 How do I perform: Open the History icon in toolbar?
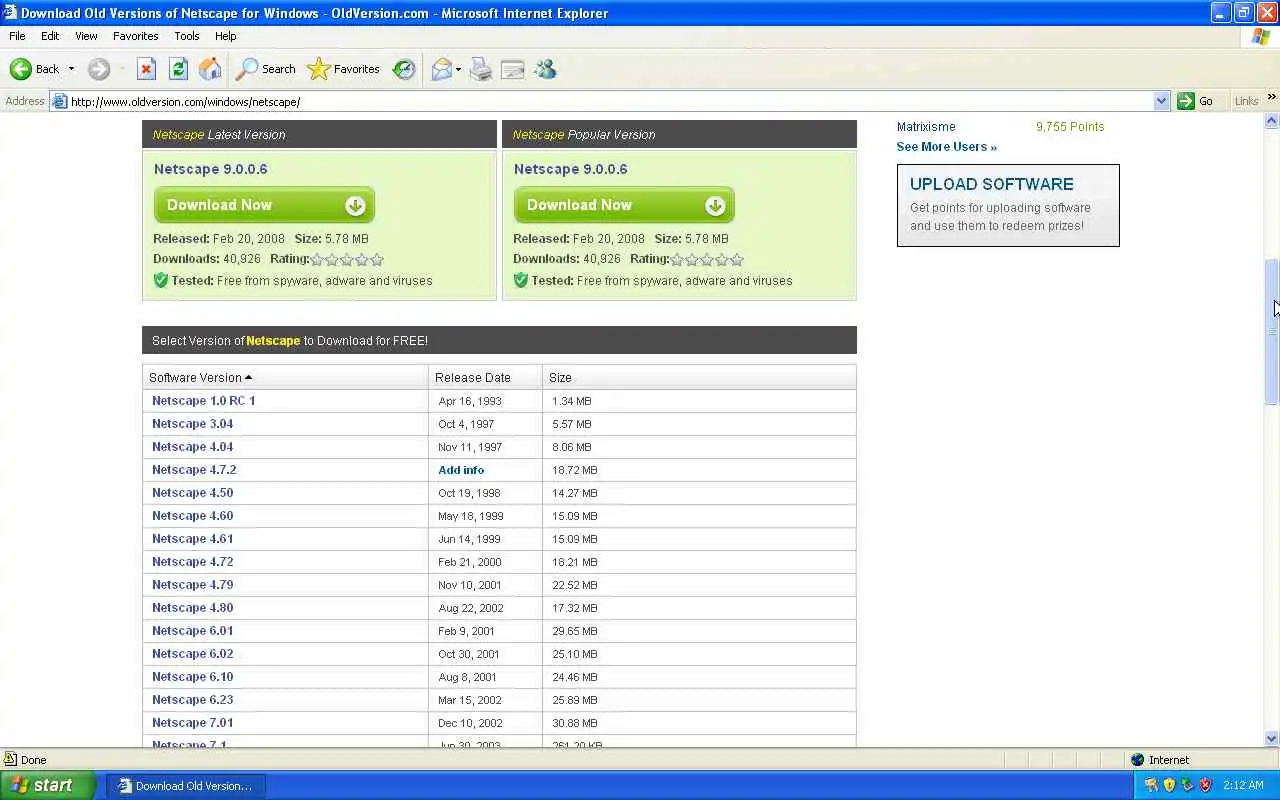point(404,69)
